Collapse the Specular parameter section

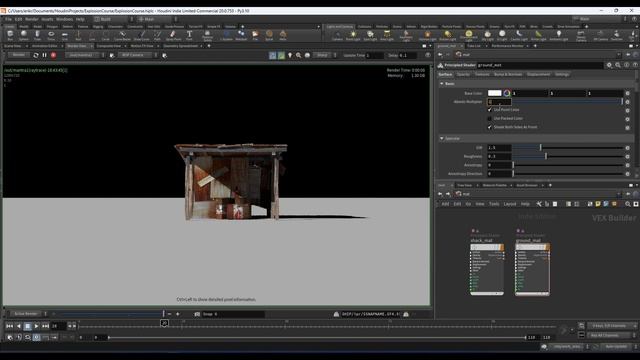(x=442, y=138)
